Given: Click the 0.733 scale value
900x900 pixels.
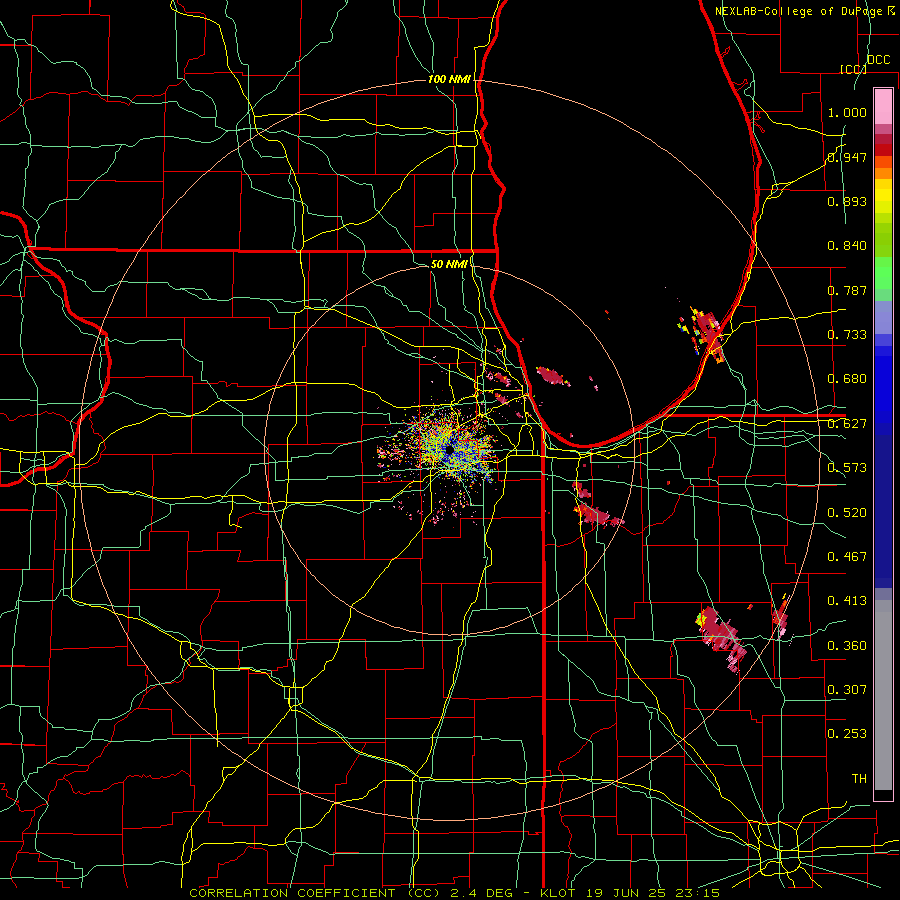Looking at the screenshot, I should (x=847, y=335).
